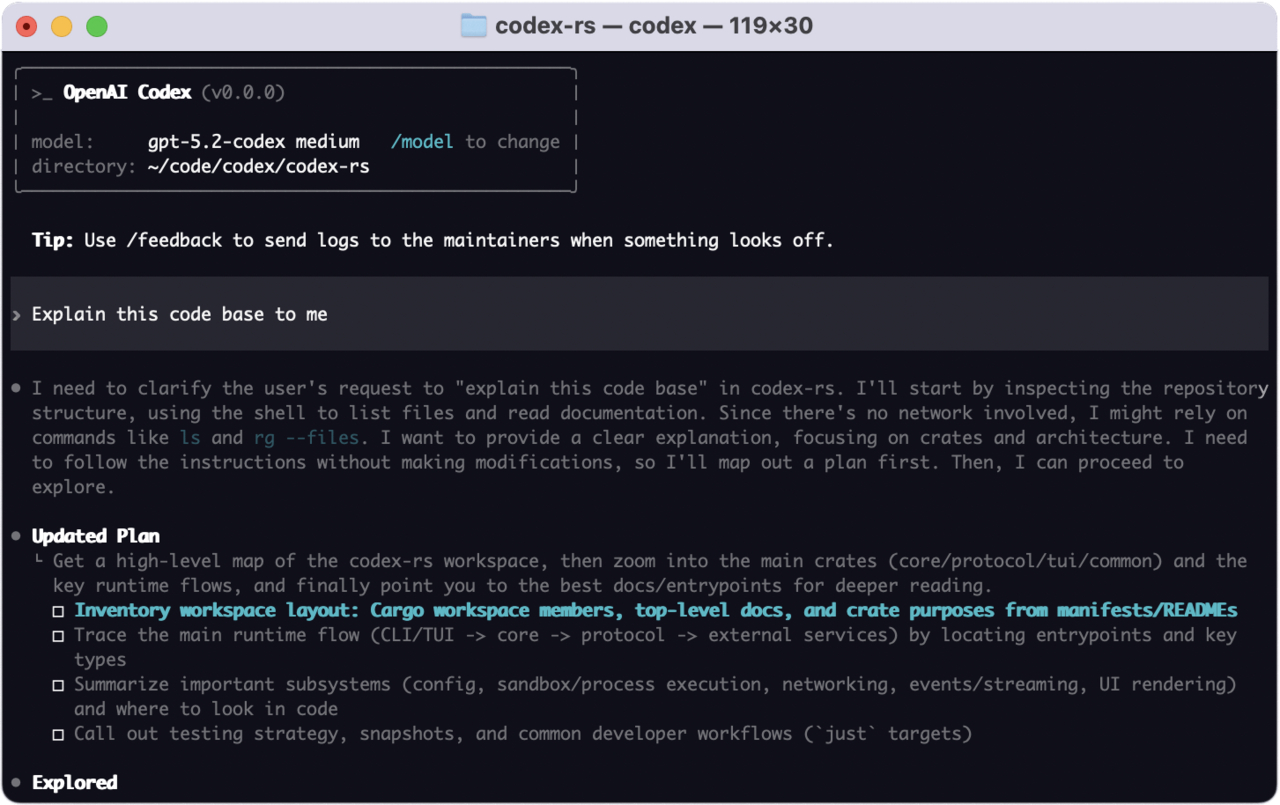Viewport: 1280px width, 805px height.
Task: Click the "Explain this code base to me" prompt
Action: (x=180, y=315)
